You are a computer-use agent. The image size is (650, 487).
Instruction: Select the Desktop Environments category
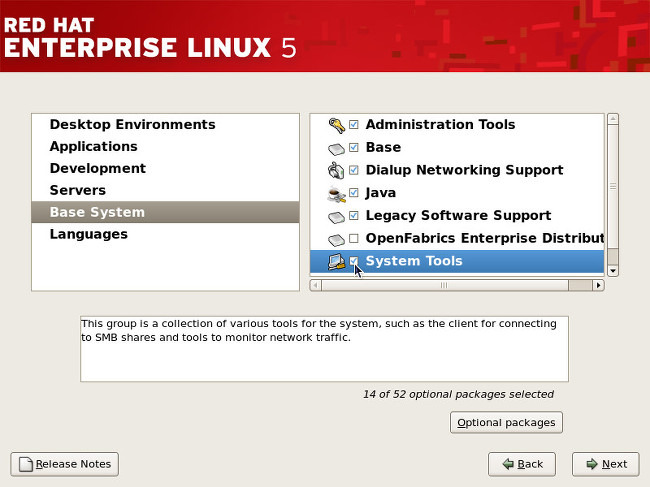[165, 124]
